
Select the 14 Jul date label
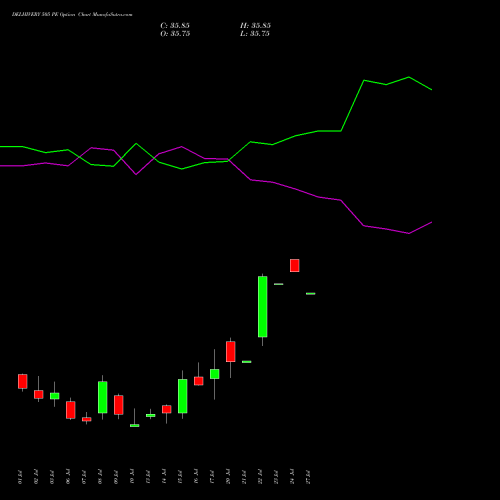[164, 477]
